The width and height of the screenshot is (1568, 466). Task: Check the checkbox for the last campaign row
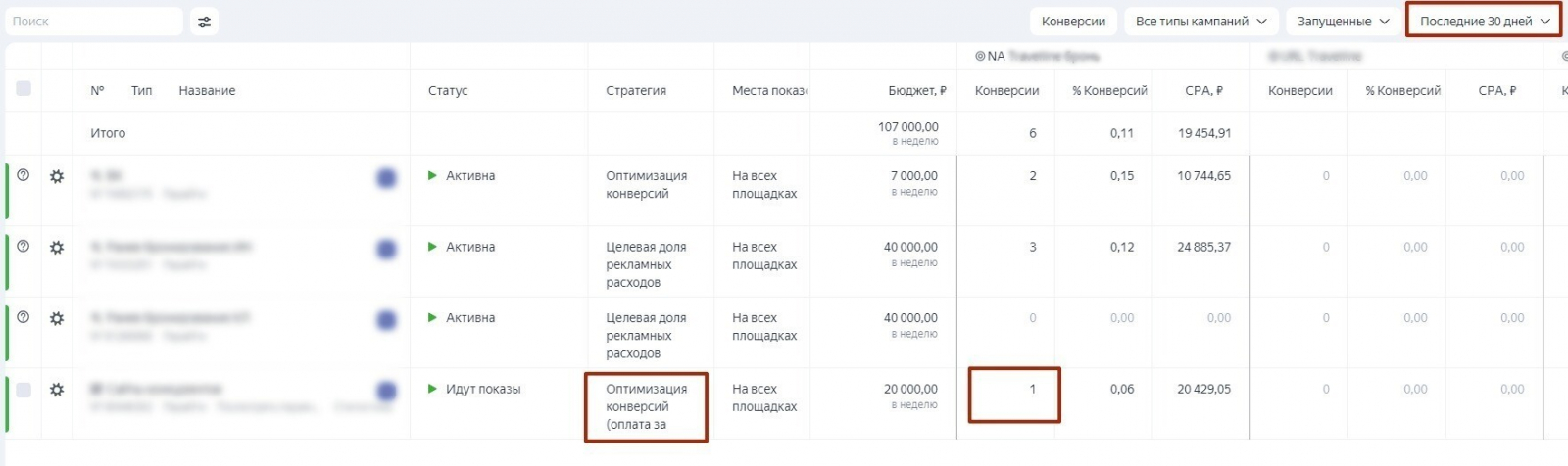[x=24, y=390]
